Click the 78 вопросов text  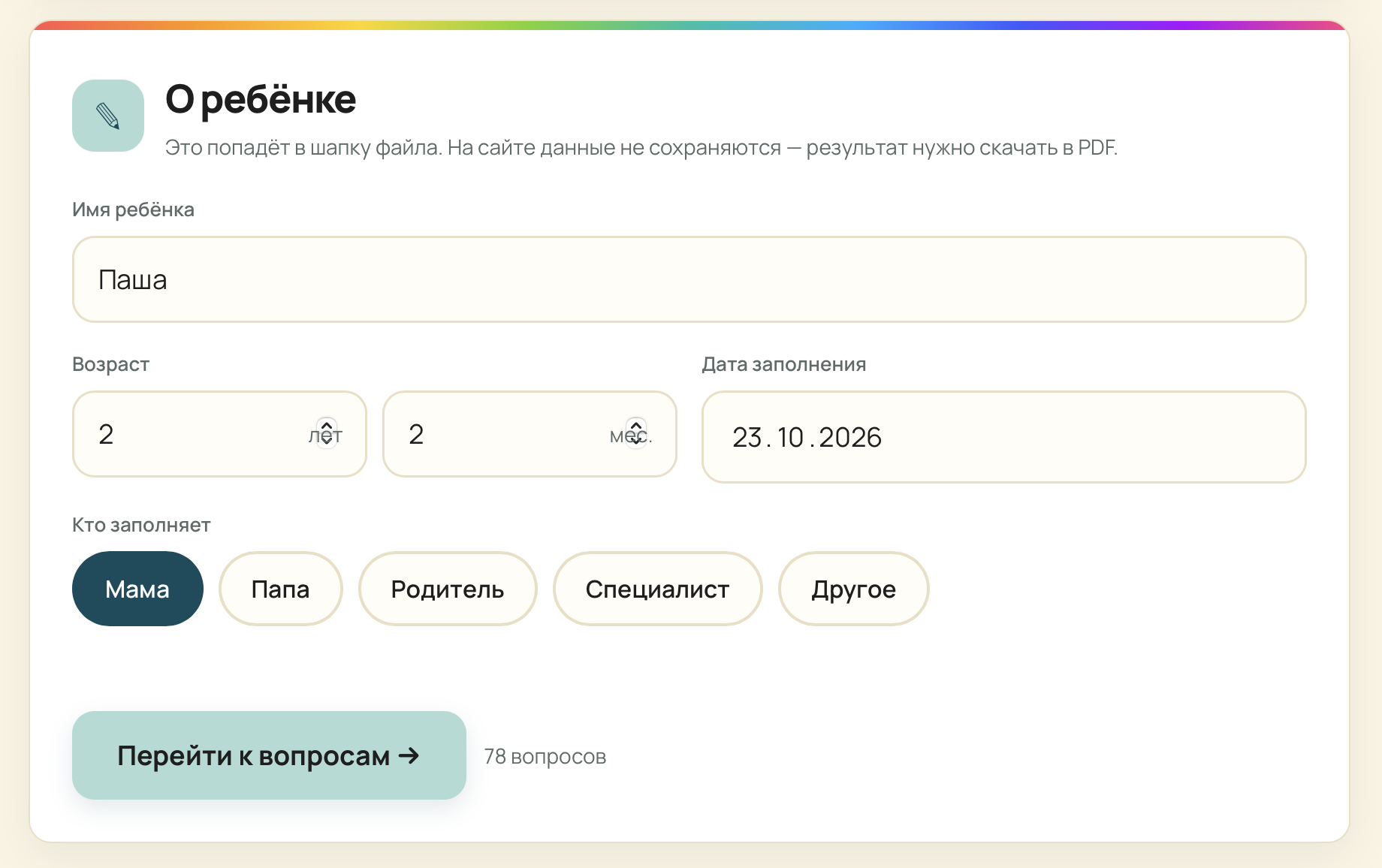point(545,756)
